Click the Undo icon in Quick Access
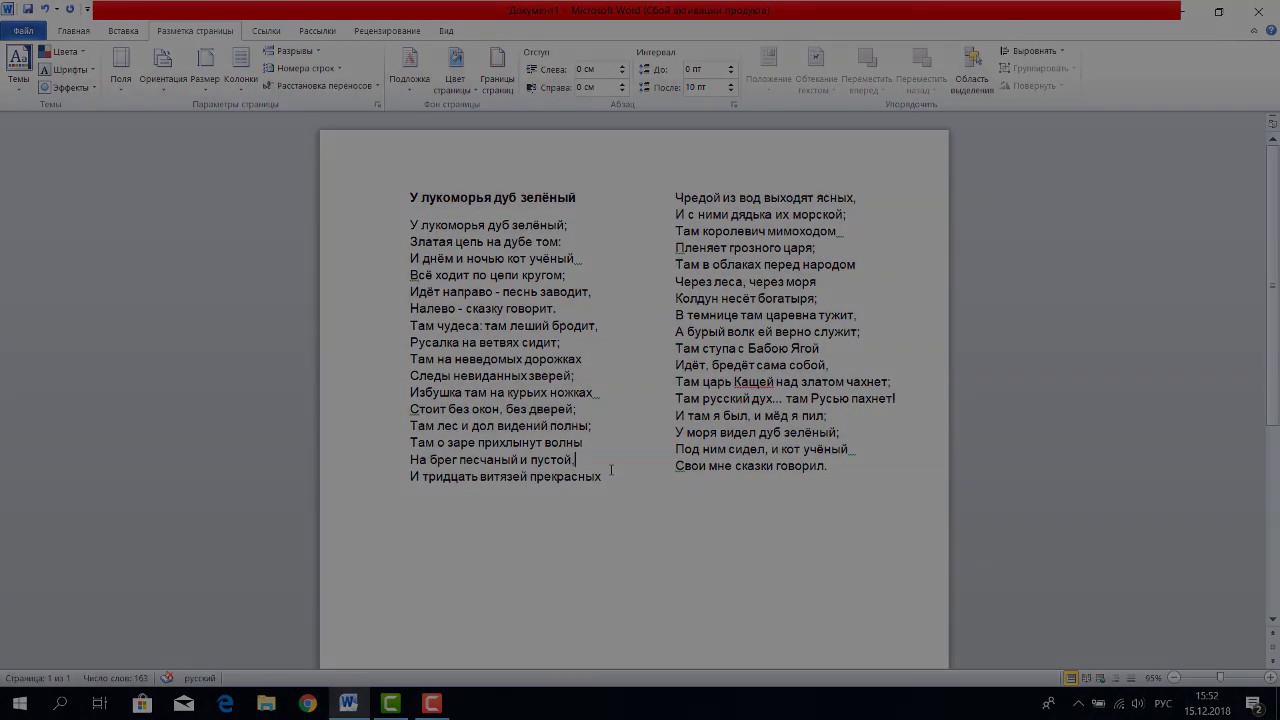The height and width of the screenshot is (720, 1280). click(45, 9)
